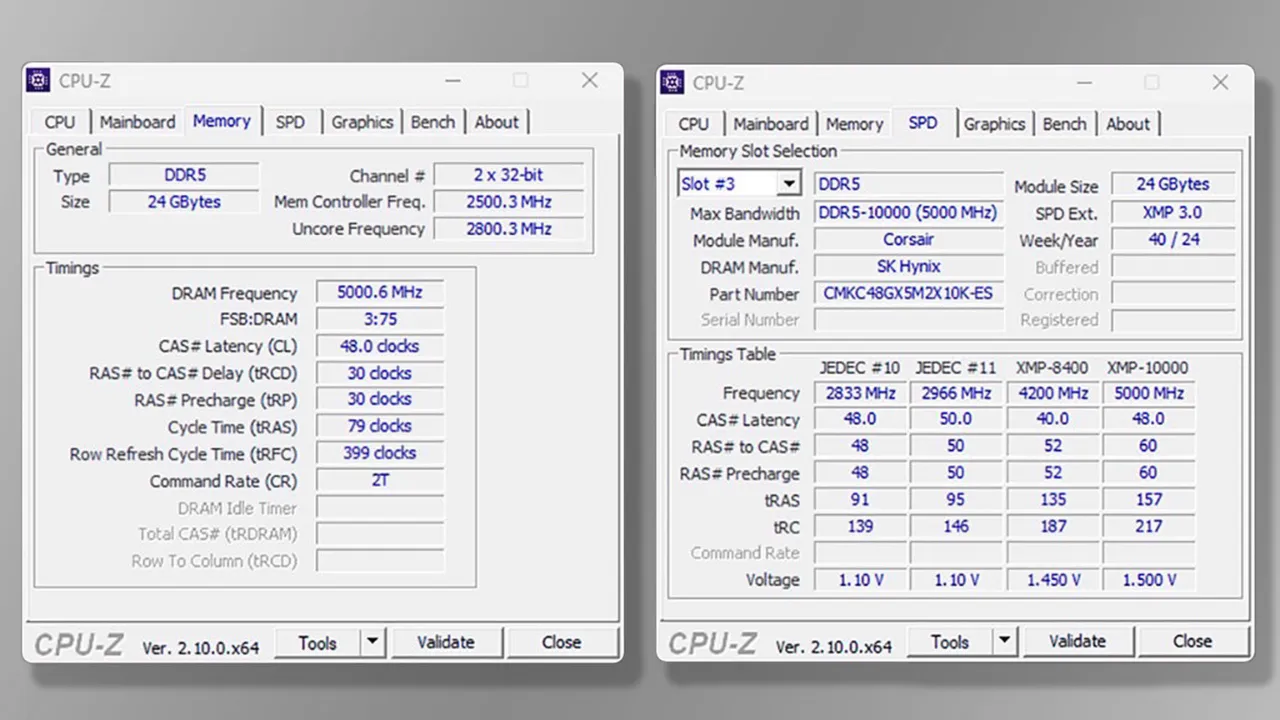
Task: Select the SPD tab in the left window
Action: tap(291, 122)
